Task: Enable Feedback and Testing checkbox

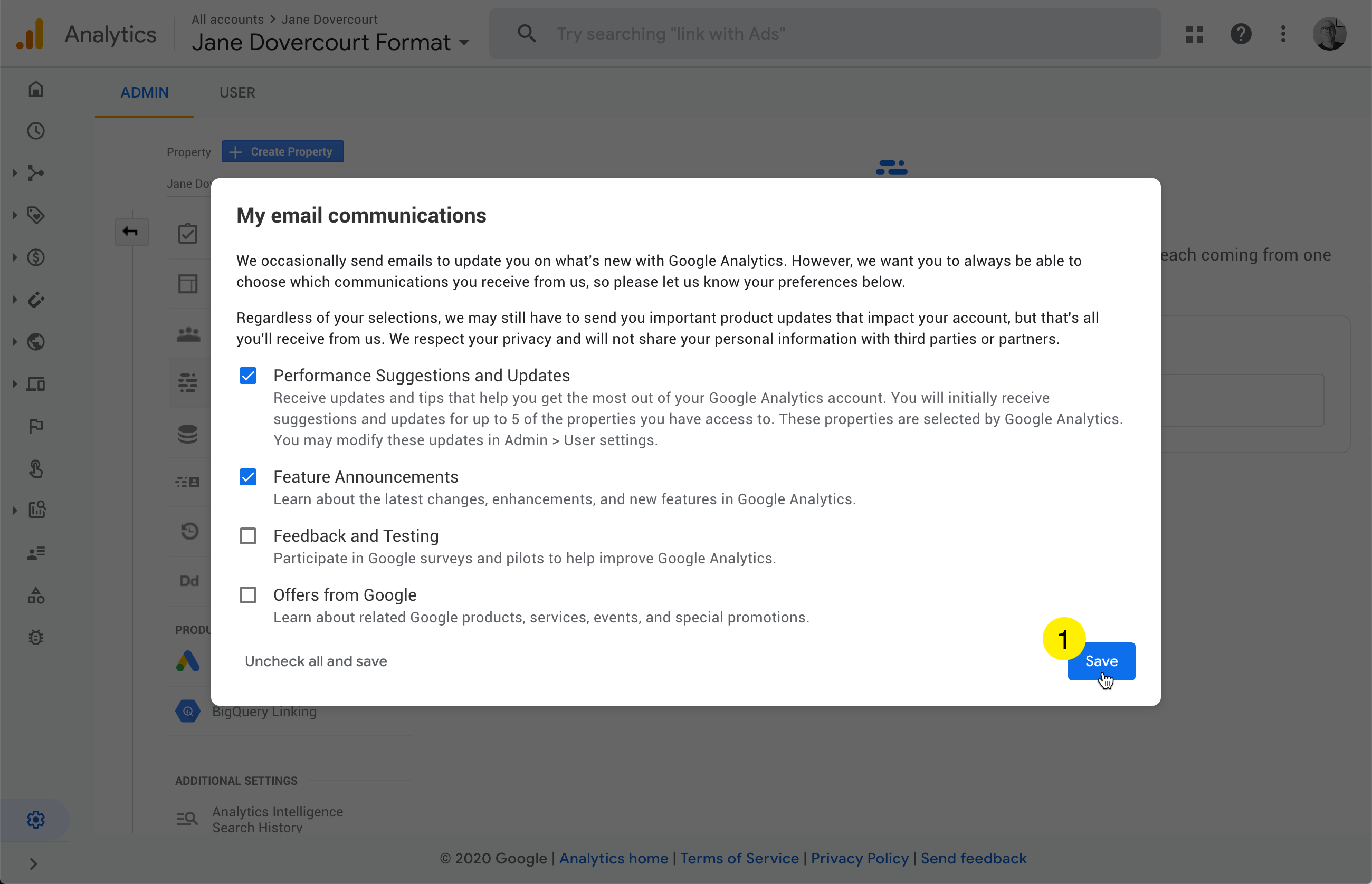Action: point(247,535)
